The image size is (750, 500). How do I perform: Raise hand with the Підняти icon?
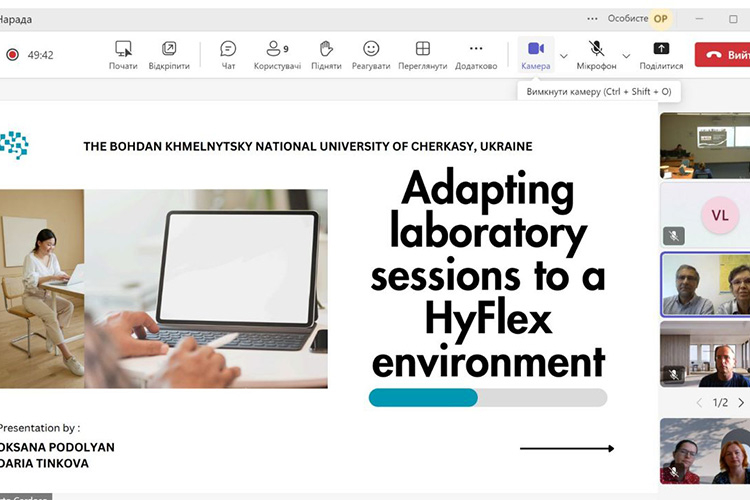tap(325, 49)
